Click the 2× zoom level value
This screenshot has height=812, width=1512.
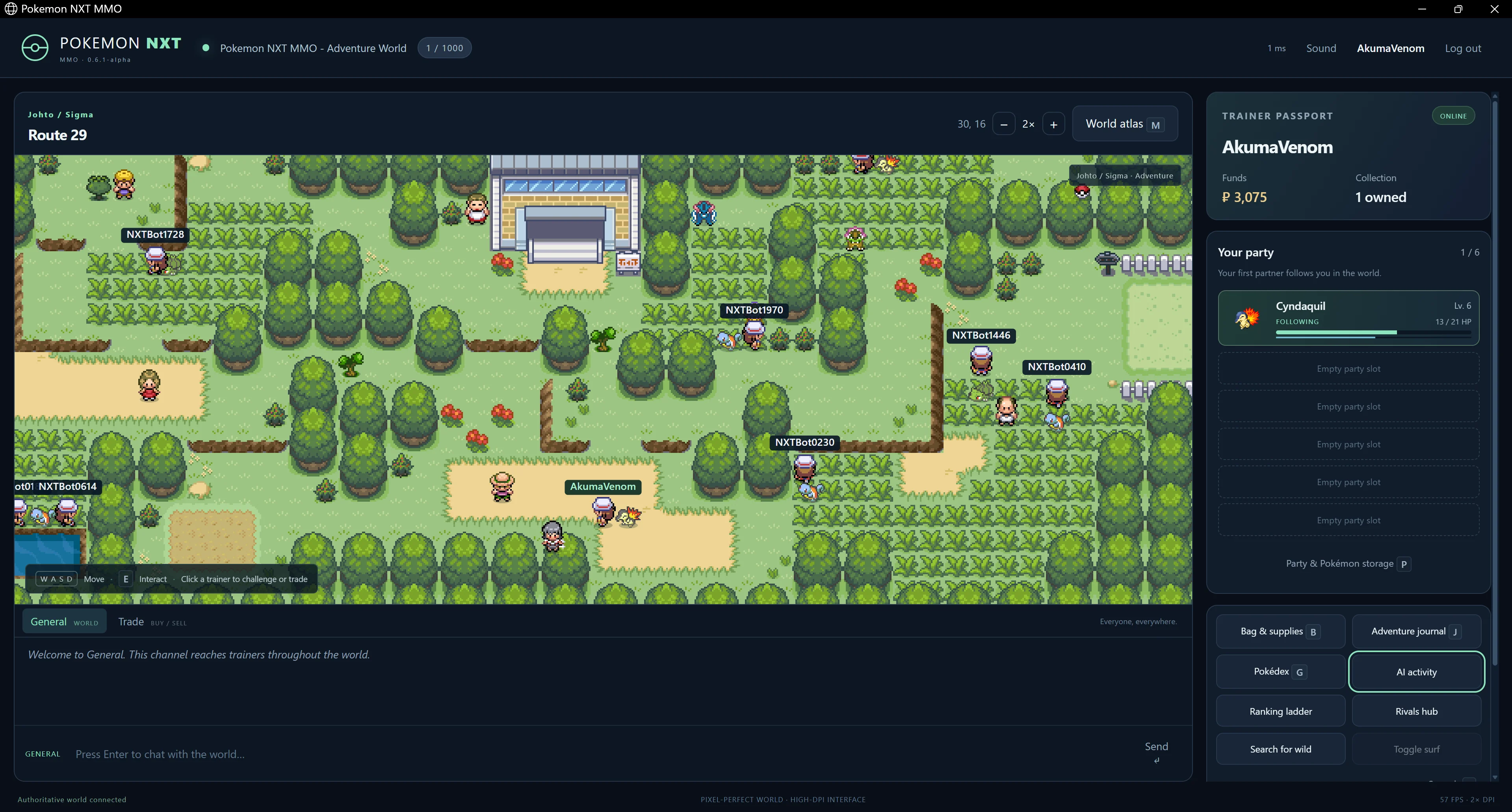click(1028, 124)
